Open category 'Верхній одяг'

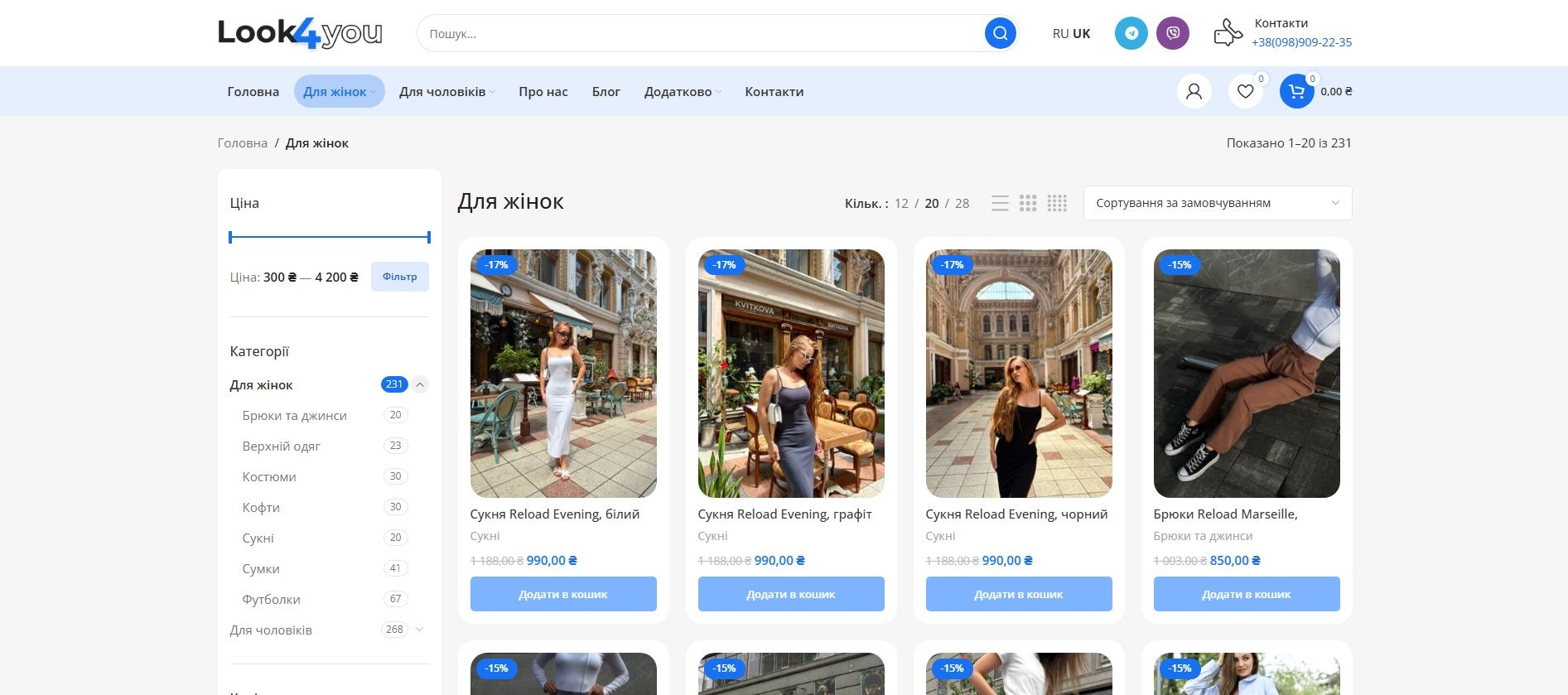pos(281,446)
